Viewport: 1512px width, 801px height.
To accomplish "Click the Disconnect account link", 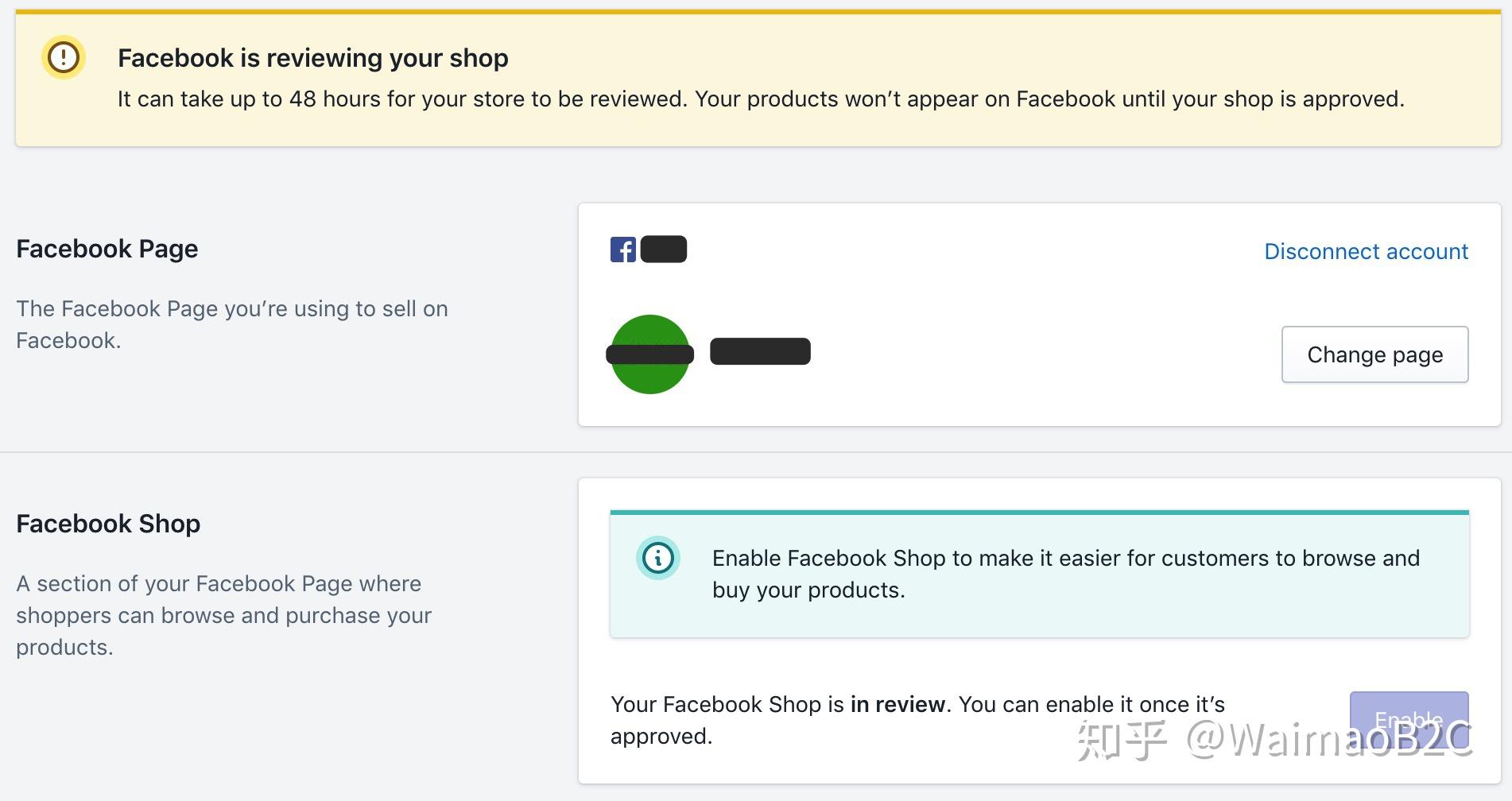I will pos(1366,251).
